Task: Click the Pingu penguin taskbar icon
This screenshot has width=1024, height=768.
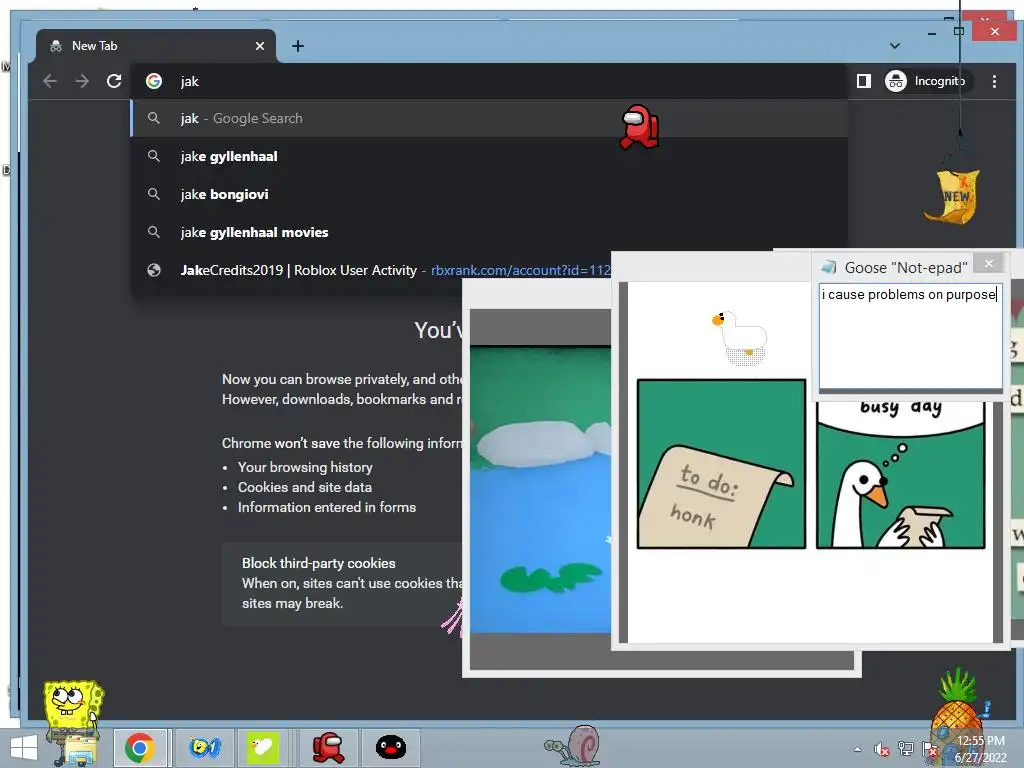Action: tap(391, 748)
